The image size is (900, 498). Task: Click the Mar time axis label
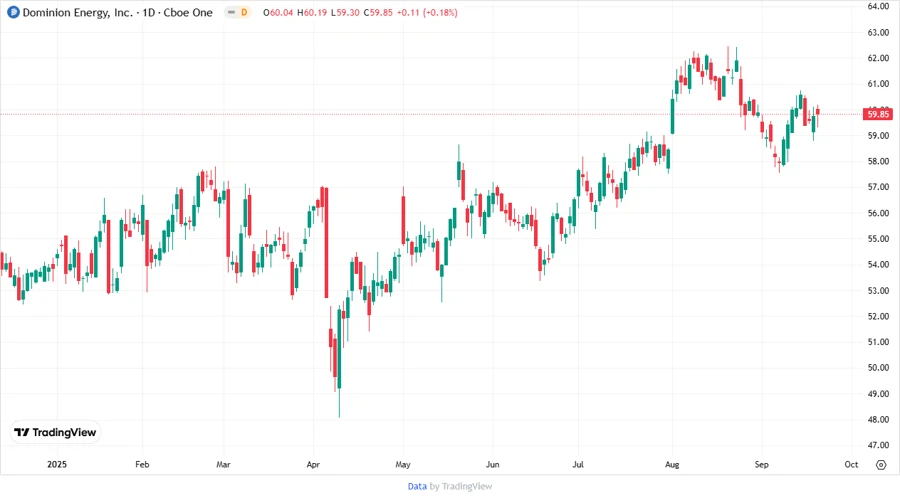[x=223, y=465]
